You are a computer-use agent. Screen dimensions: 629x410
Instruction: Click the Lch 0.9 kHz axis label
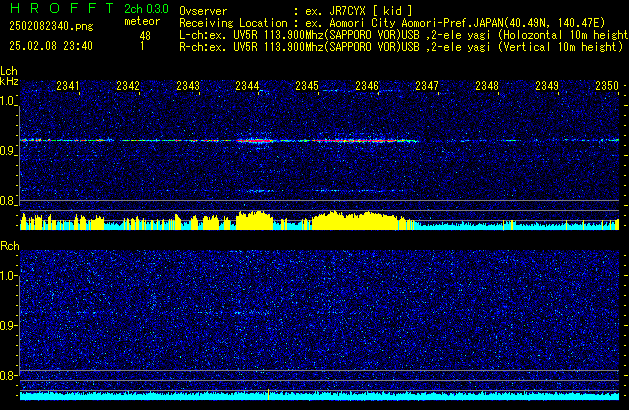(x=8, y=151)
